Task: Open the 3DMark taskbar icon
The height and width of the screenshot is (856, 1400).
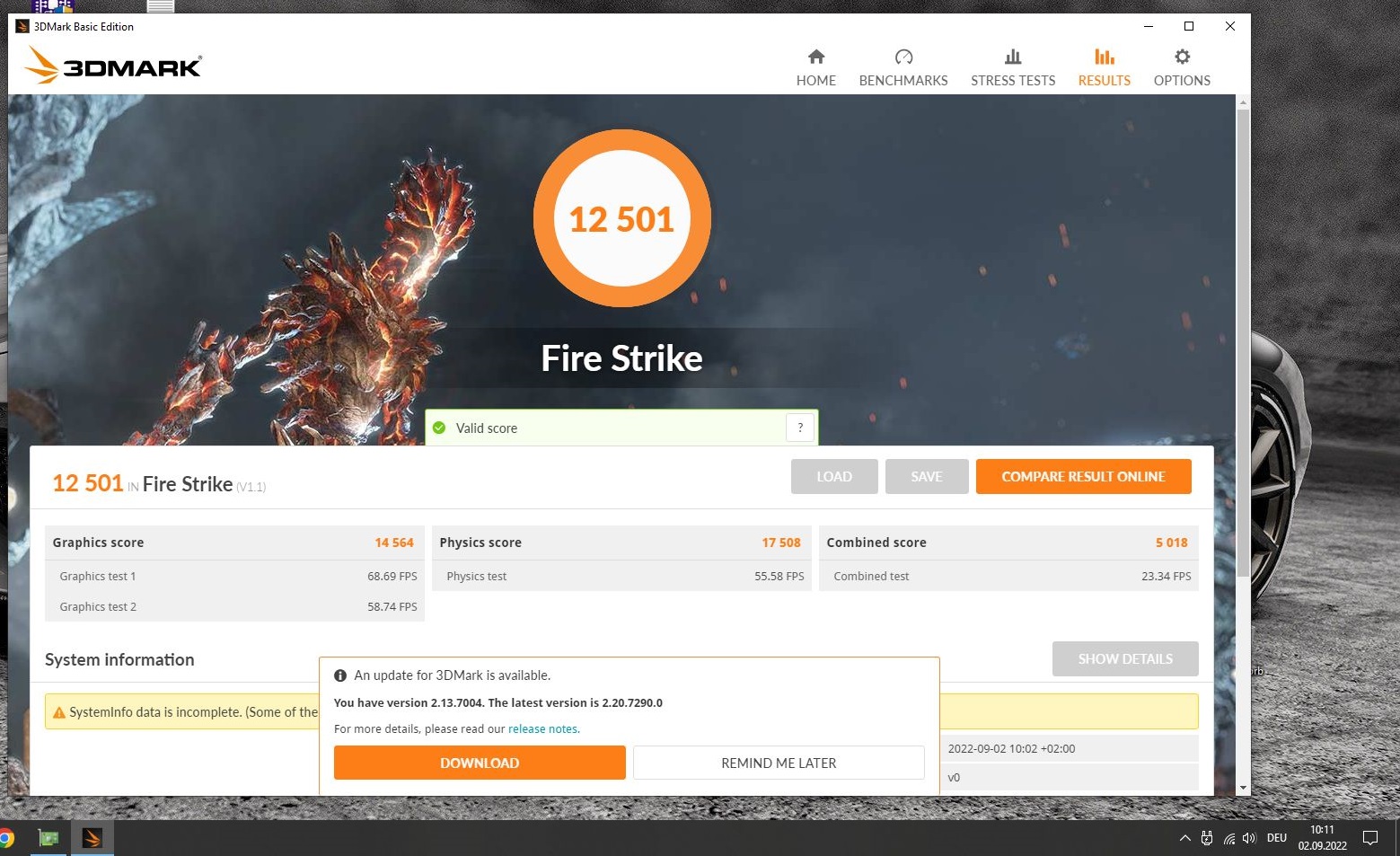Action: point(92,839)
